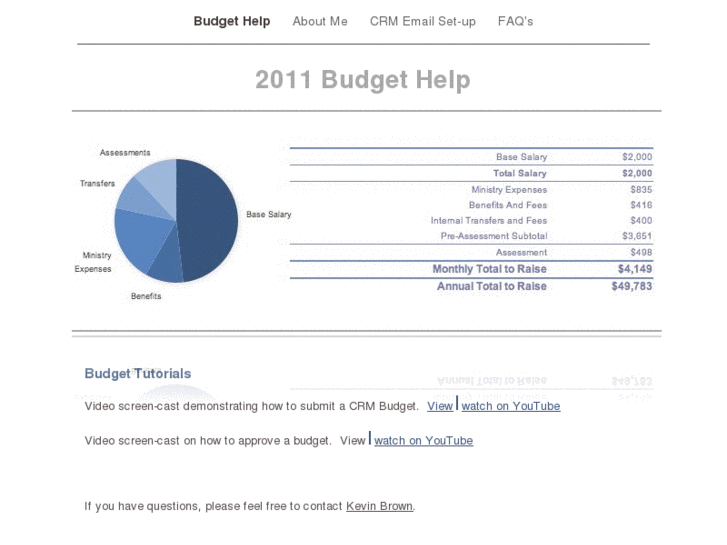The image size is (727, 545).
Task: Click the Budget Tutorials heading
Action: pyautogui.click(x=138, y=373)
